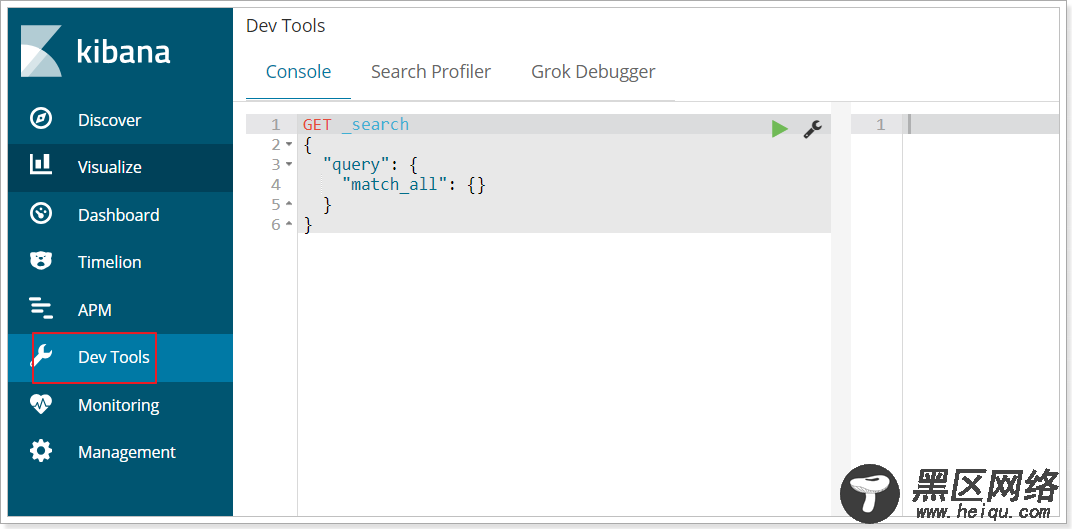Click the GET _search request line
The width and height of the screenshot is (1072, 529).
356,124
